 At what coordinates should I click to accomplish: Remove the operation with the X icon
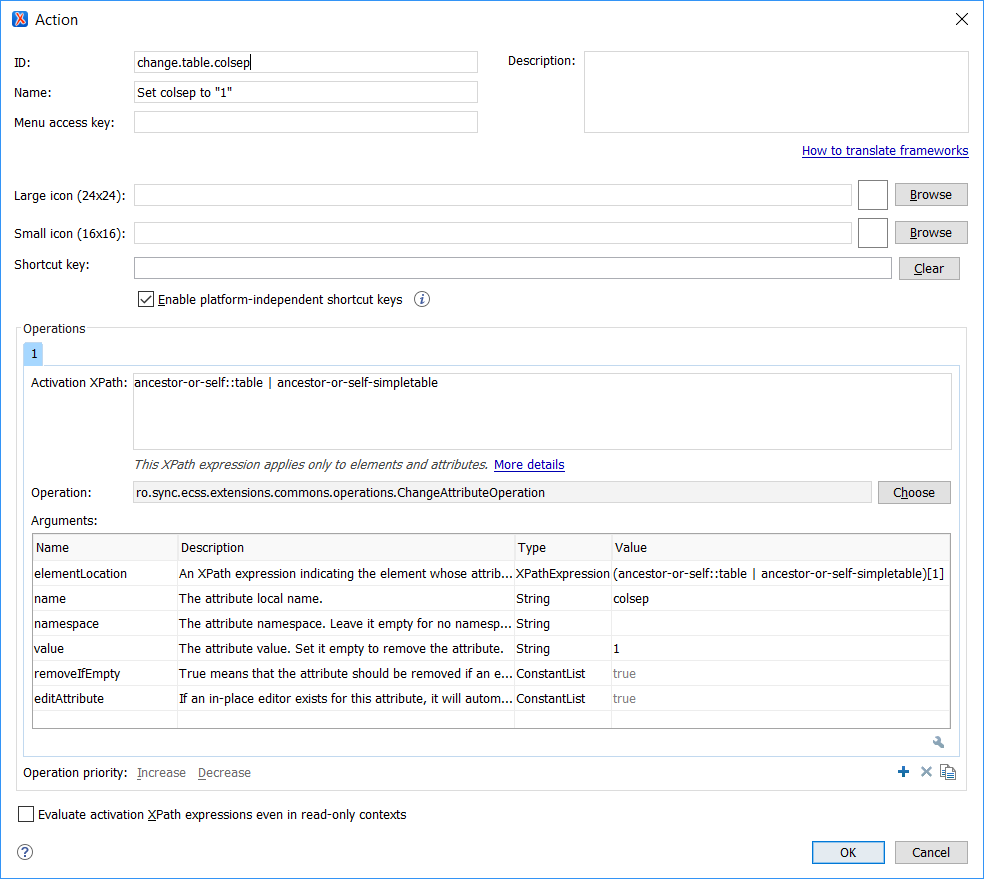coord(926,772)
